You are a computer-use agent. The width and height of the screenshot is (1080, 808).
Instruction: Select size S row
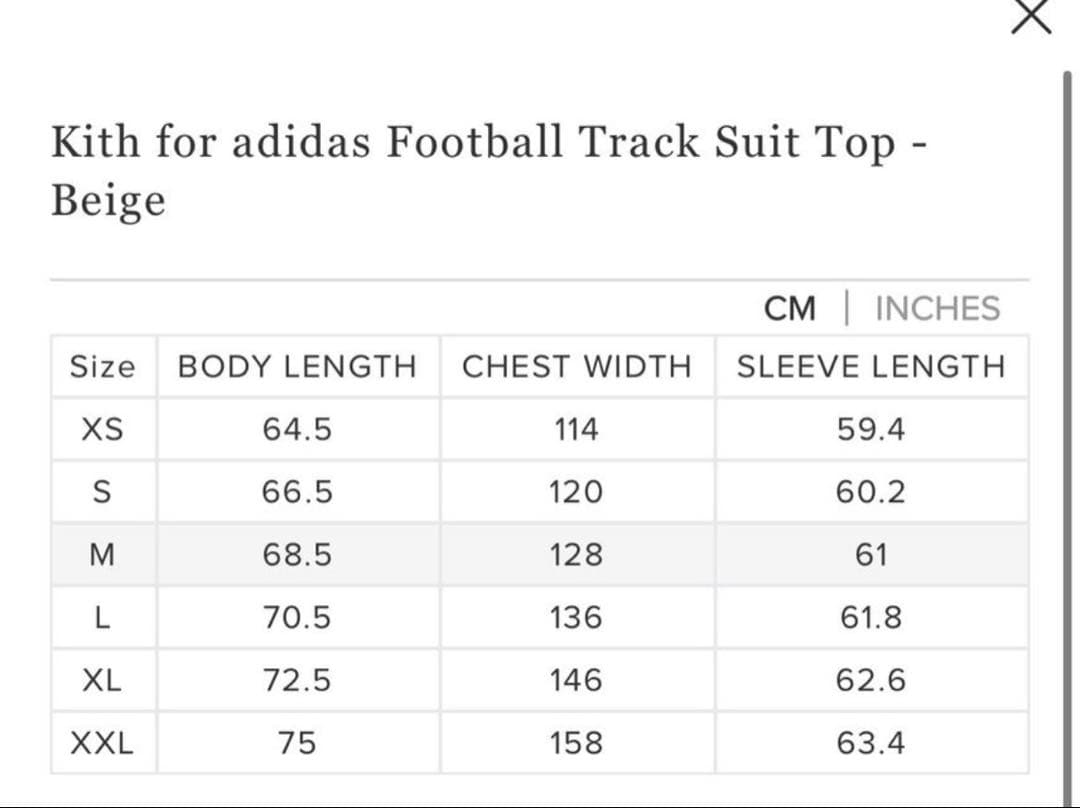coord(103,491)
